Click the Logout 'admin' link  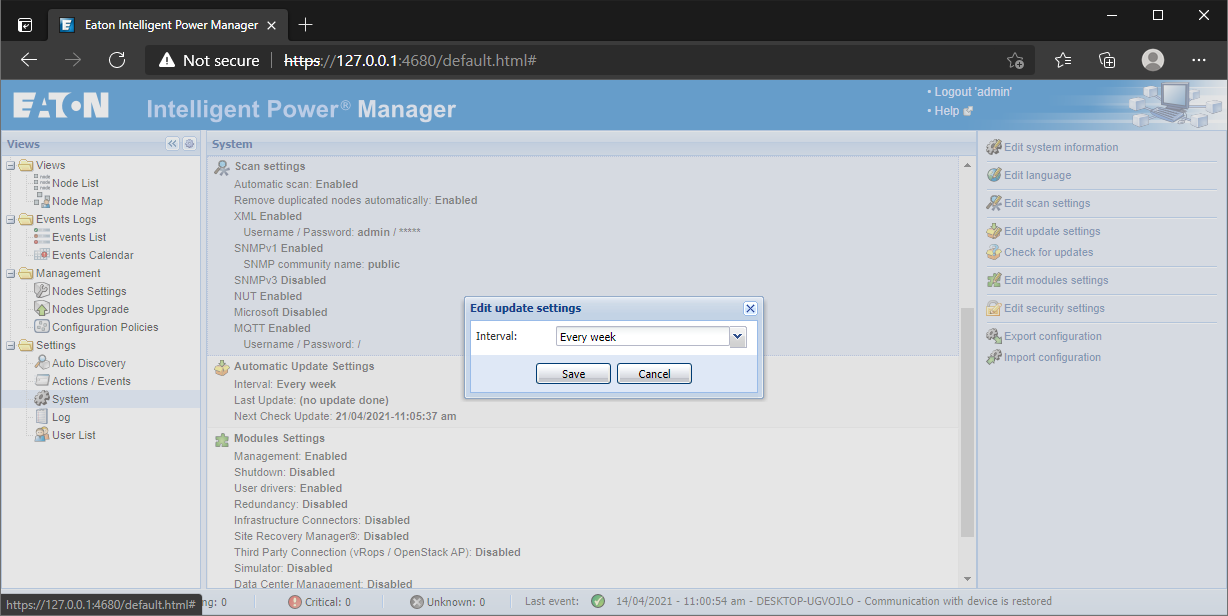pyautogui.click(x=973, y=92)
